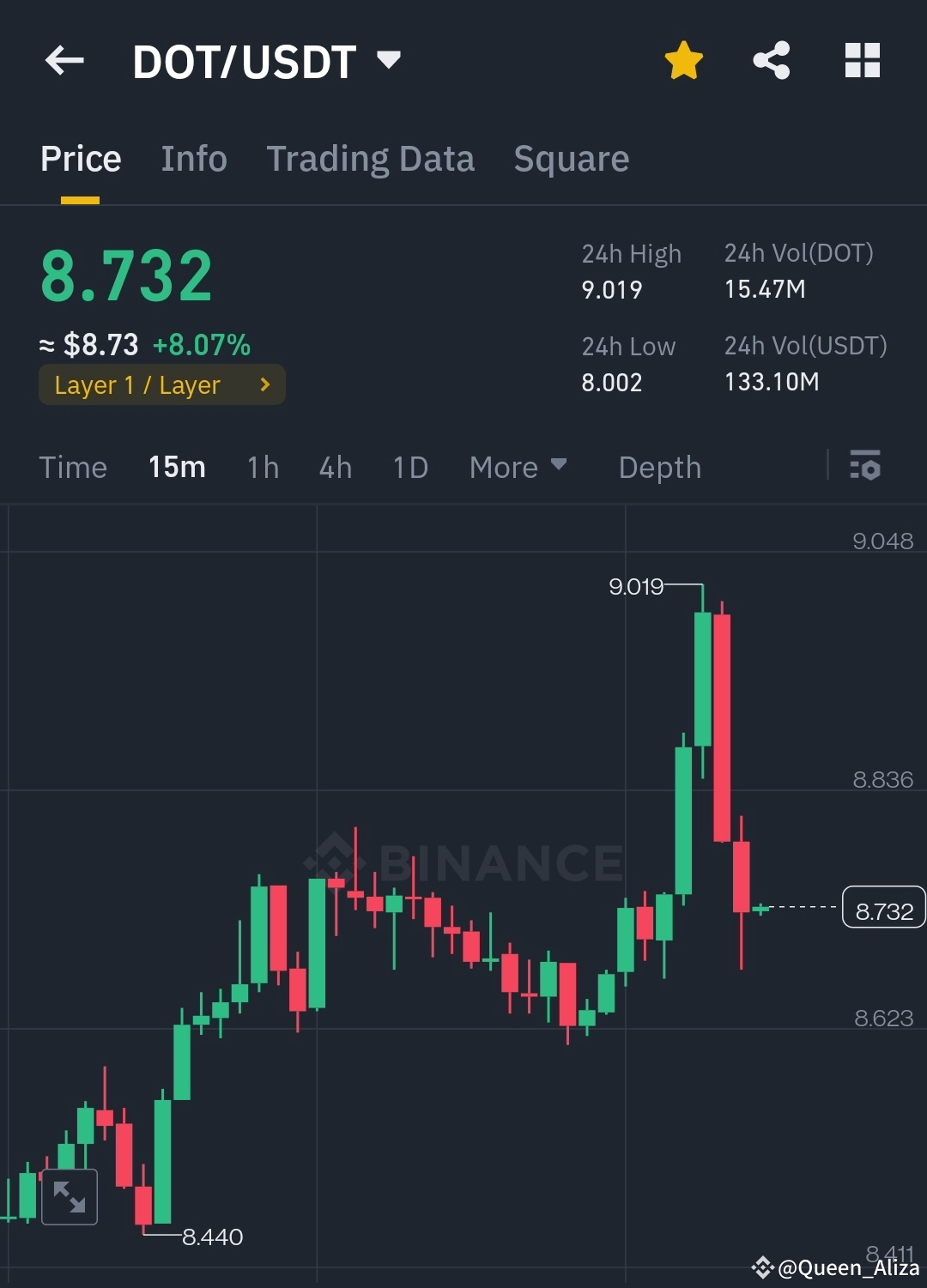This screenshot has width=927, height=1288.
Task: Expand the More timeframes dropdown
Action: tap(517, 467)
